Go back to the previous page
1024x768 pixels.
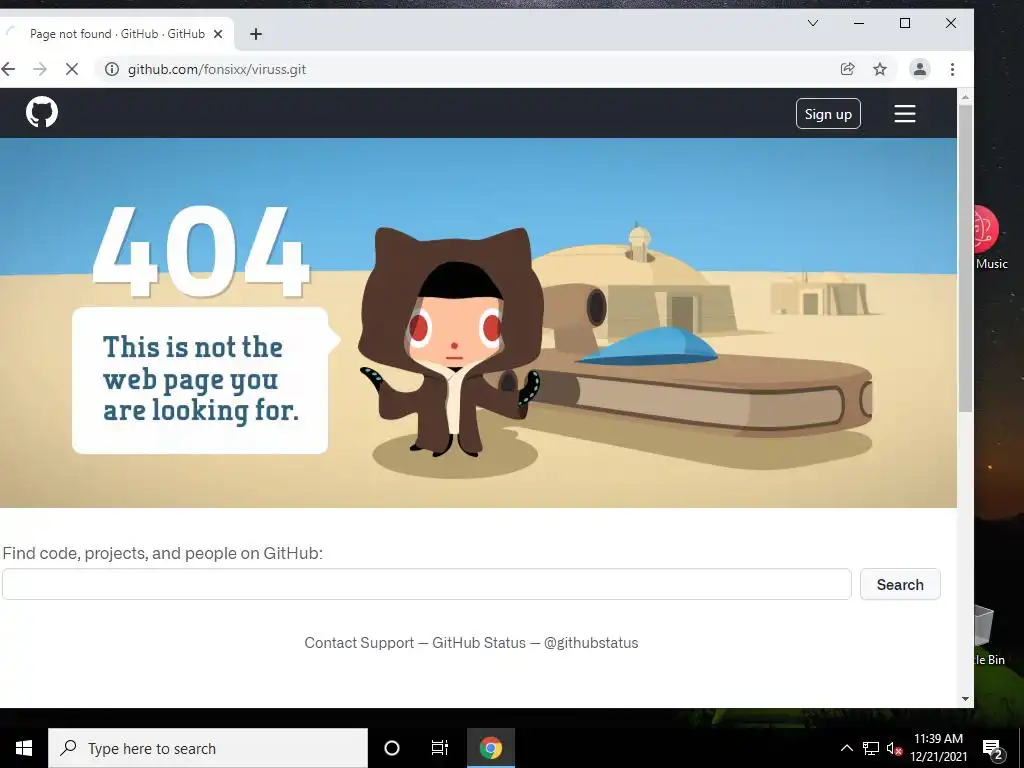(x=8, y=69)
